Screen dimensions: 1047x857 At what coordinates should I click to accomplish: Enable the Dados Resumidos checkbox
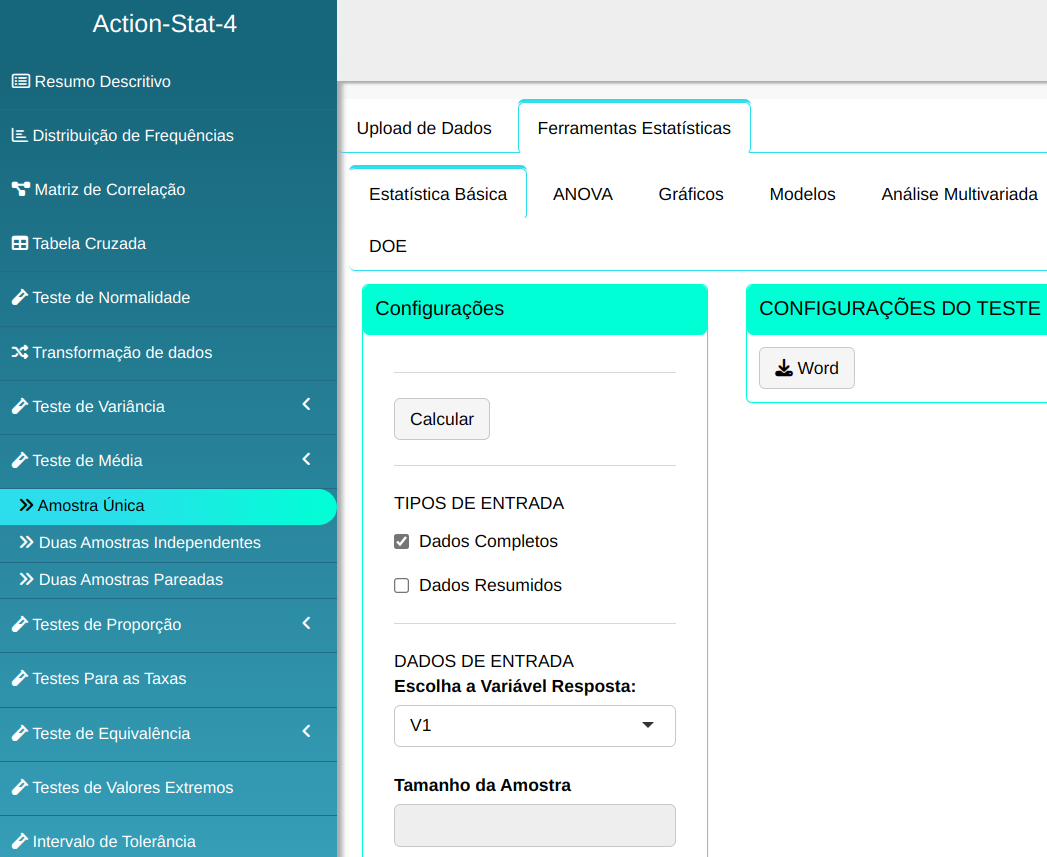402,586
